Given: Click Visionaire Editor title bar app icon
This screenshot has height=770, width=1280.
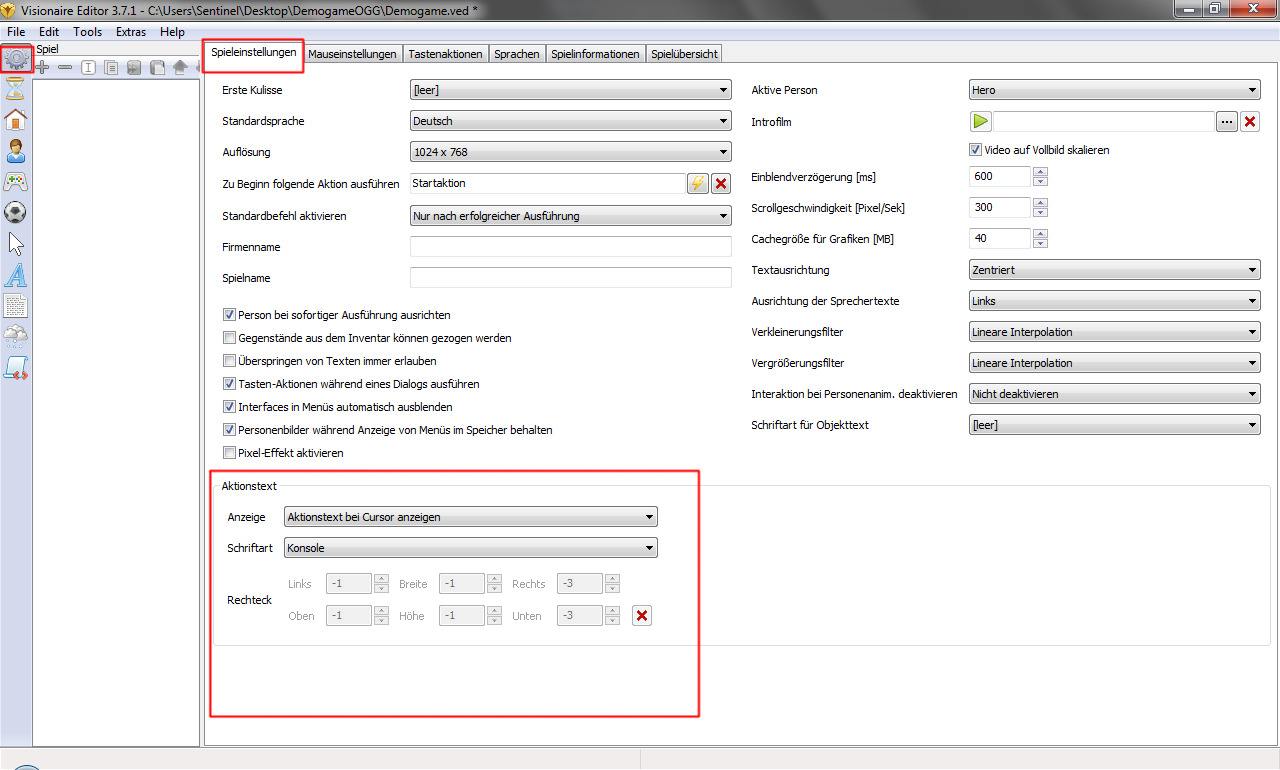Looking at the screenshot, I should click(9, 9).
